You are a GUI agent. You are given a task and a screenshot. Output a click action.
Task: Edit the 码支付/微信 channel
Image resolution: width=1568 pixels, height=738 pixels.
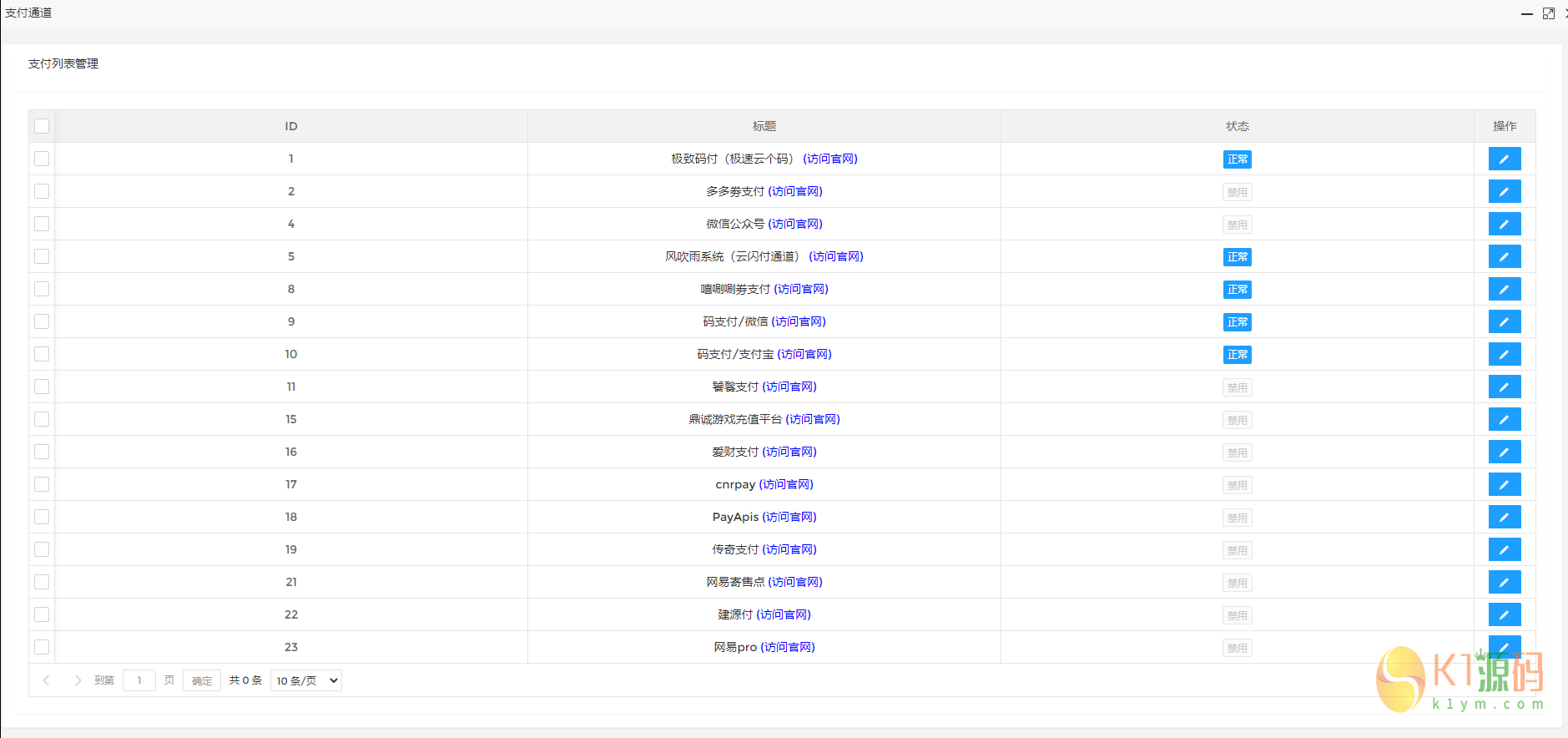click(1504, 321)
